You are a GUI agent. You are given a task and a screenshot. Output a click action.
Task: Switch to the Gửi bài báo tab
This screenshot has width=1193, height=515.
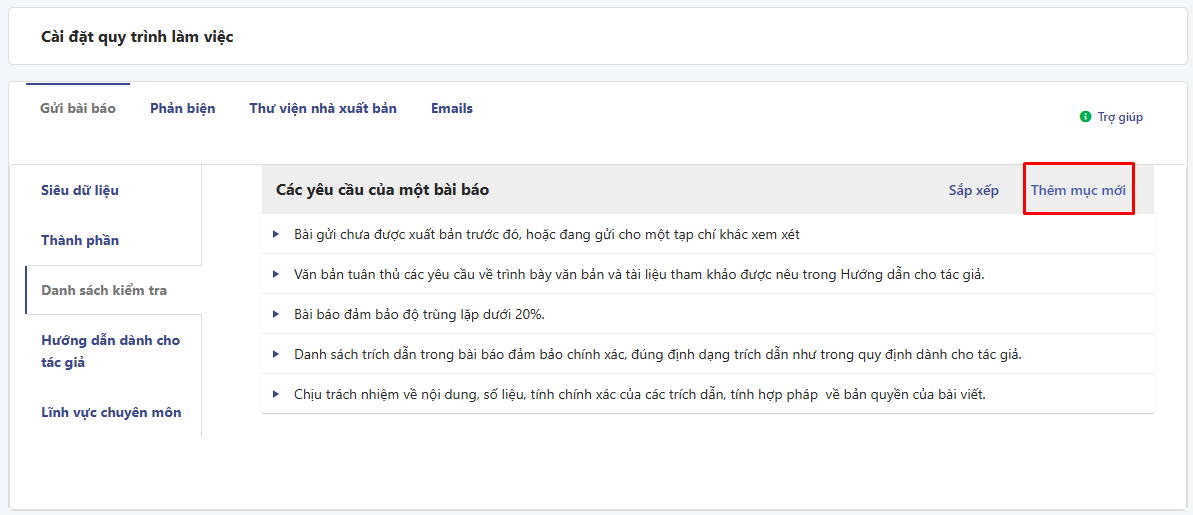tap(78, 109)
